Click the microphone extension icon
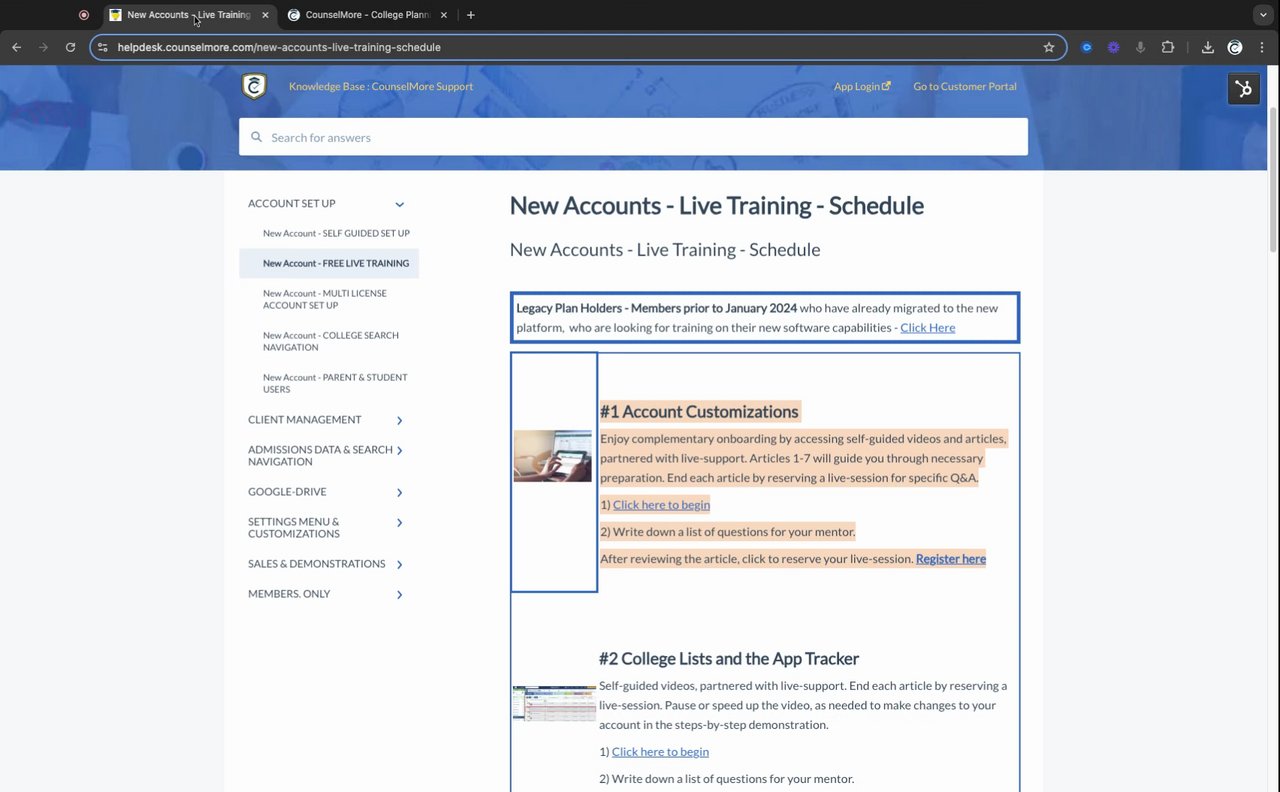The width and height of the screenshot is (1280, 792). pyautogui.click(x=1140, y=47)
